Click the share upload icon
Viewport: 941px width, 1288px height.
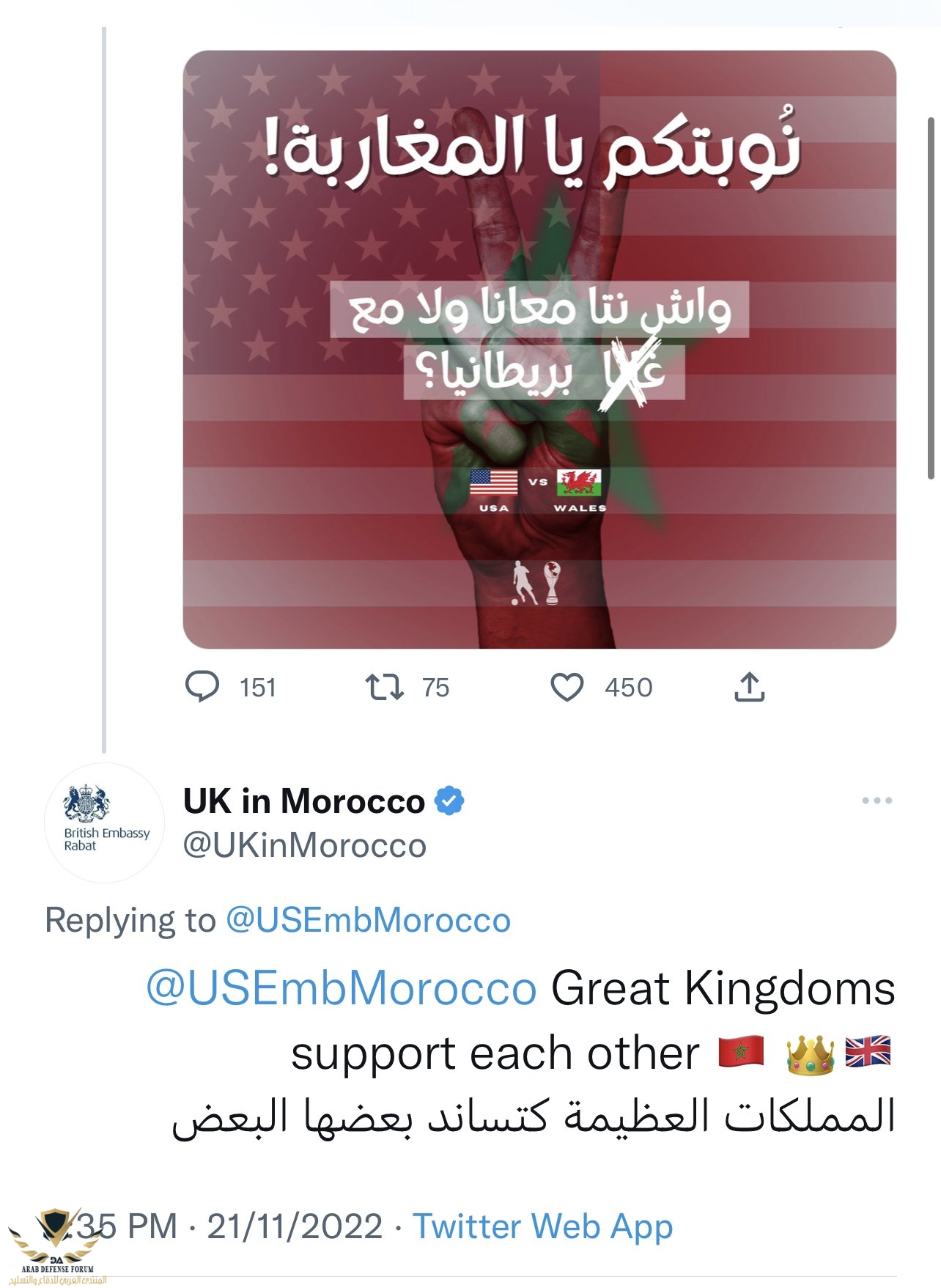749,687
